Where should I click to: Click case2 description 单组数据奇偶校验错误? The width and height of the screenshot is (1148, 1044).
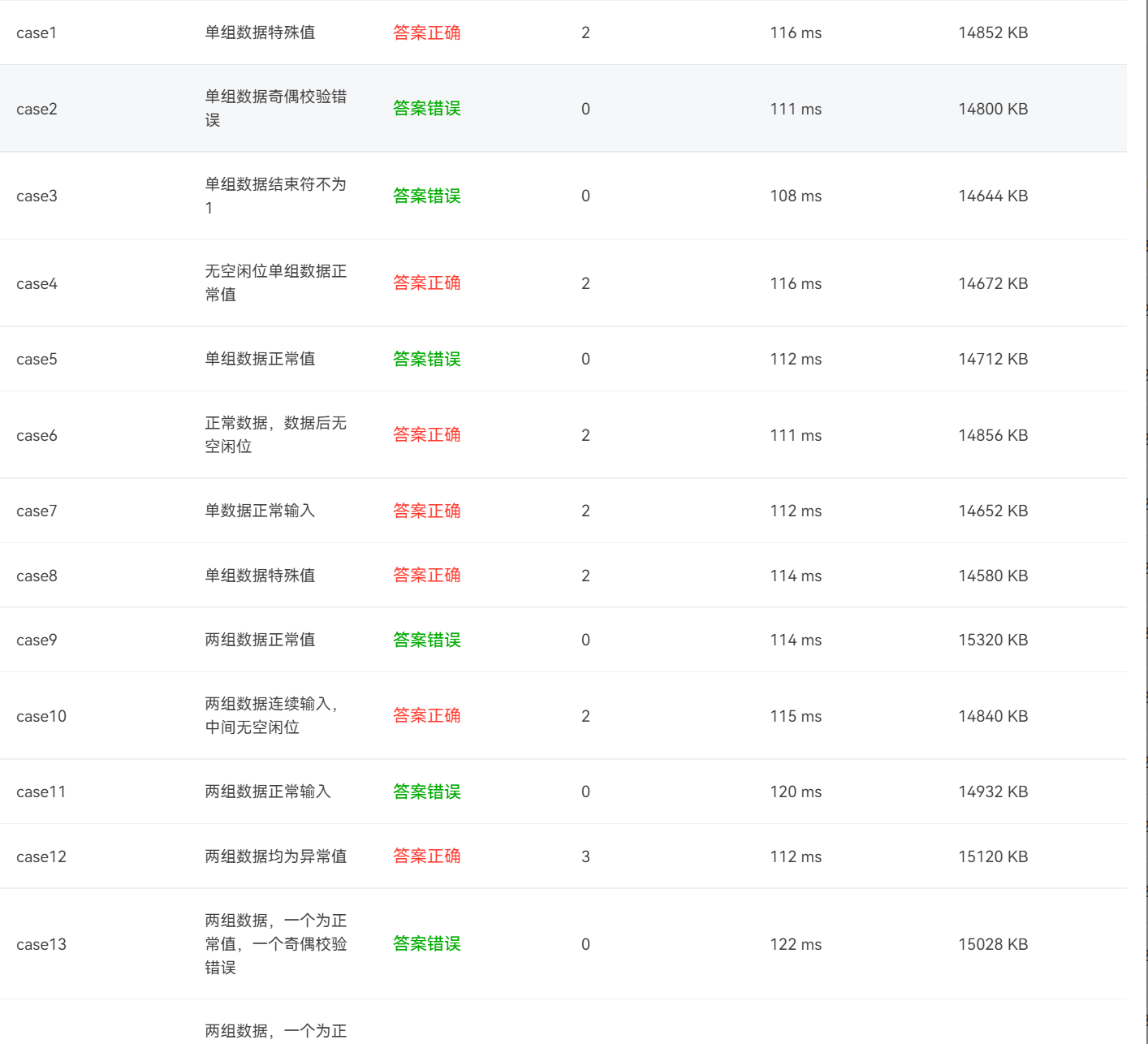[276, 108]
